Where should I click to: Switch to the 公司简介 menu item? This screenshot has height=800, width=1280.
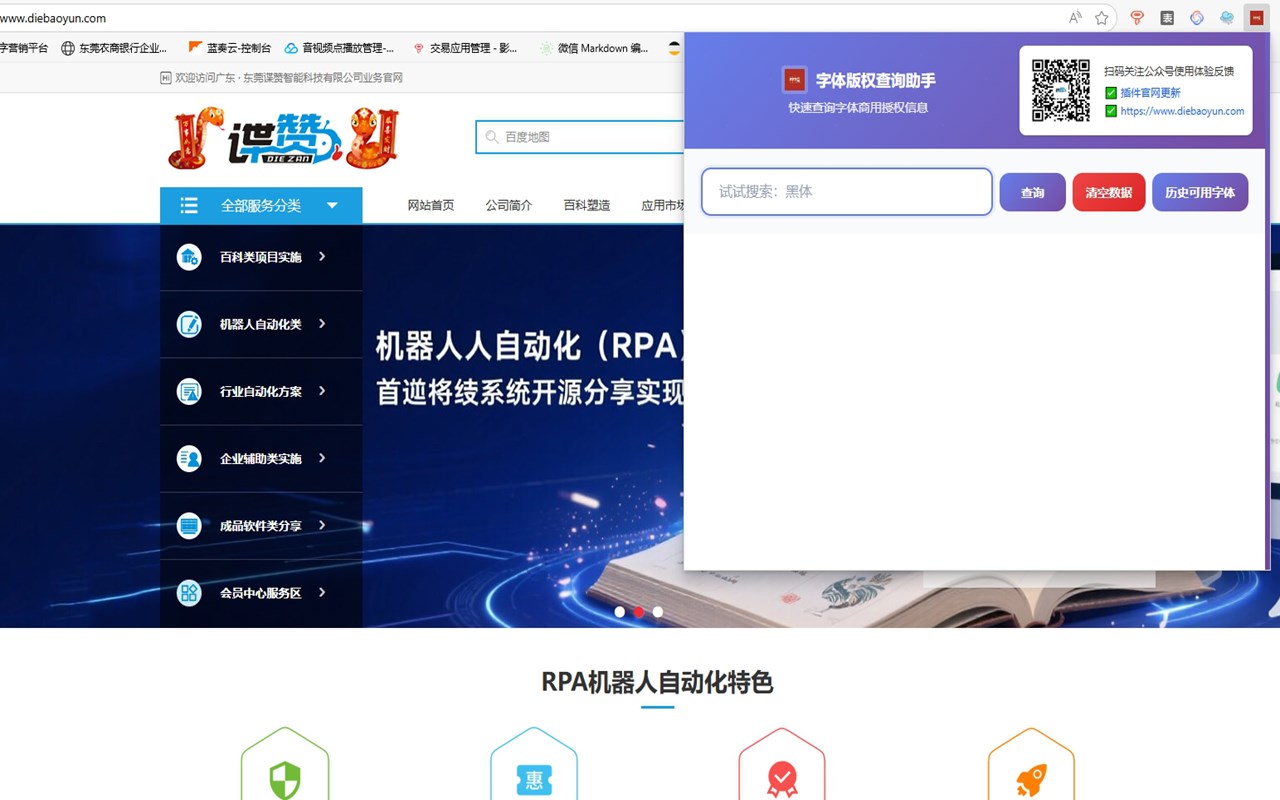point(508,205)
